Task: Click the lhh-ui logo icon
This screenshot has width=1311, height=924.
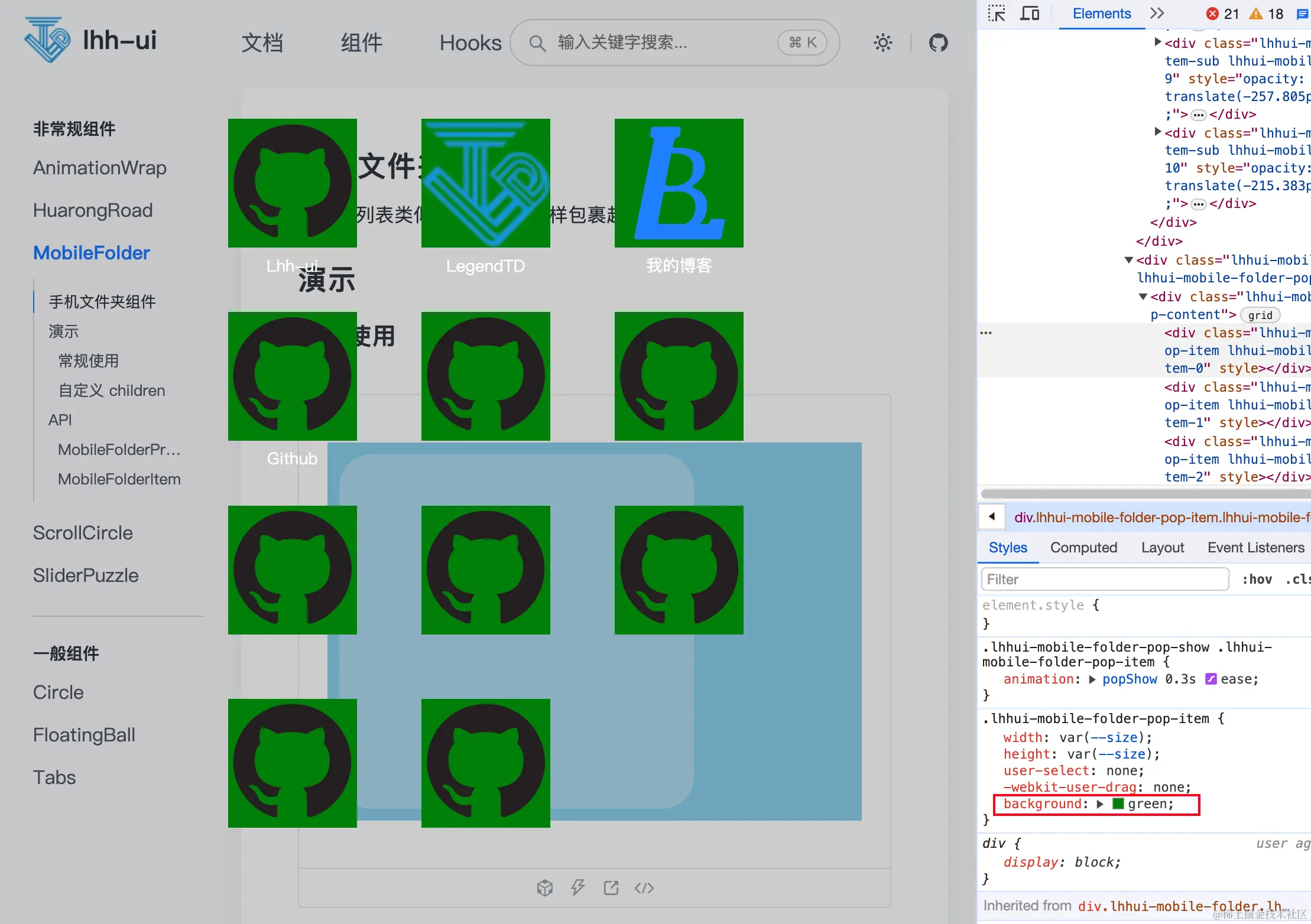Action: point(47,40)
